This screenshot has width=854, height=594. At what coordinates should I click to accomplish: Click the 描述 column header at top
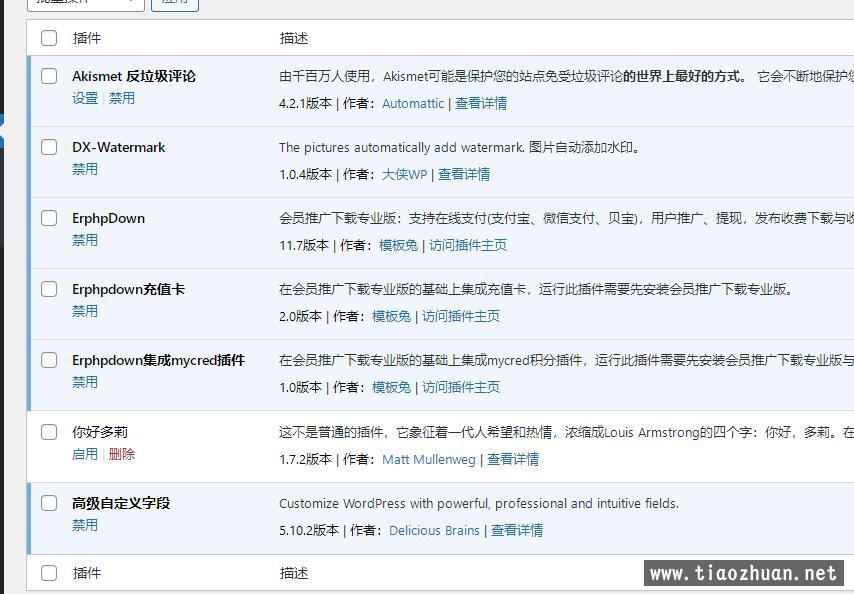pos(294,38)
